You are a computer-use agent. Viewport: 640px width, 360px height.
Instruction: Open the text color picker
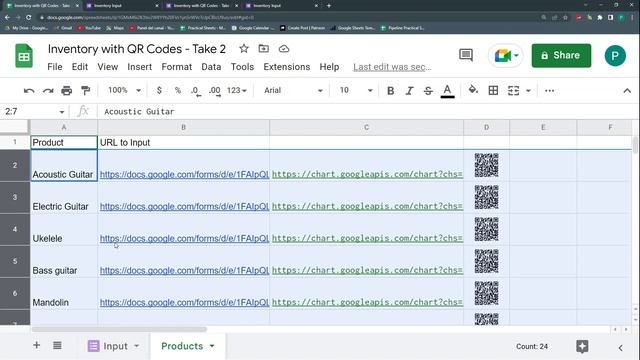(447, 91)
